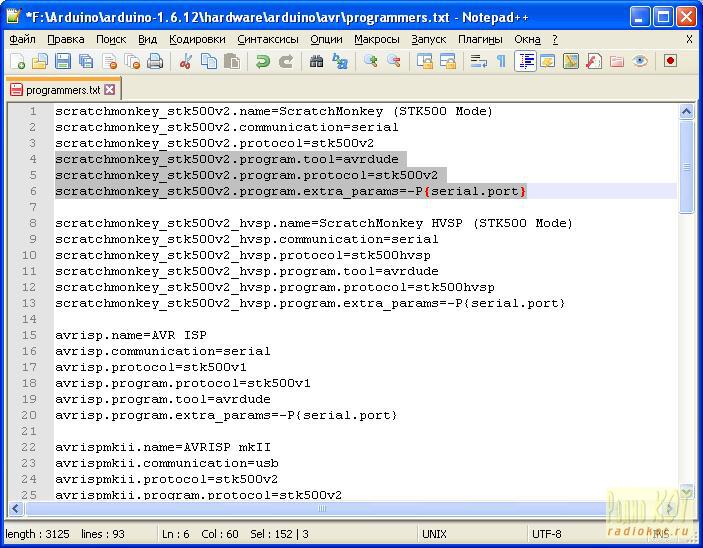Click the UTF-8 encoding status field
Image resolution: width=703 pixels, height=548 pixels.
pyautogui.click(x=547, y=534)
